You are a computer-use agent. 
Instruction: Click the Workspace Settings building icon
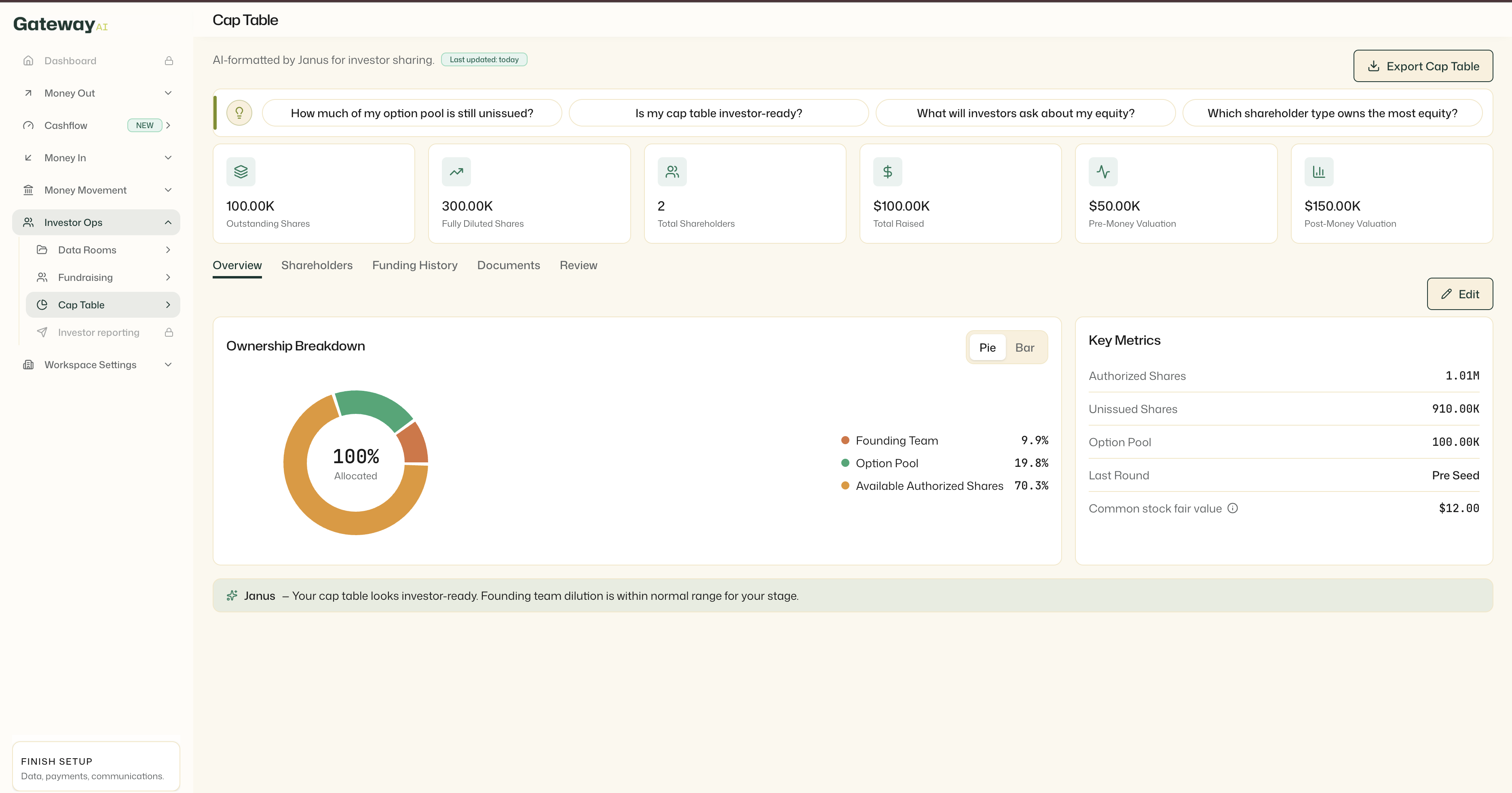click(28, 365)
